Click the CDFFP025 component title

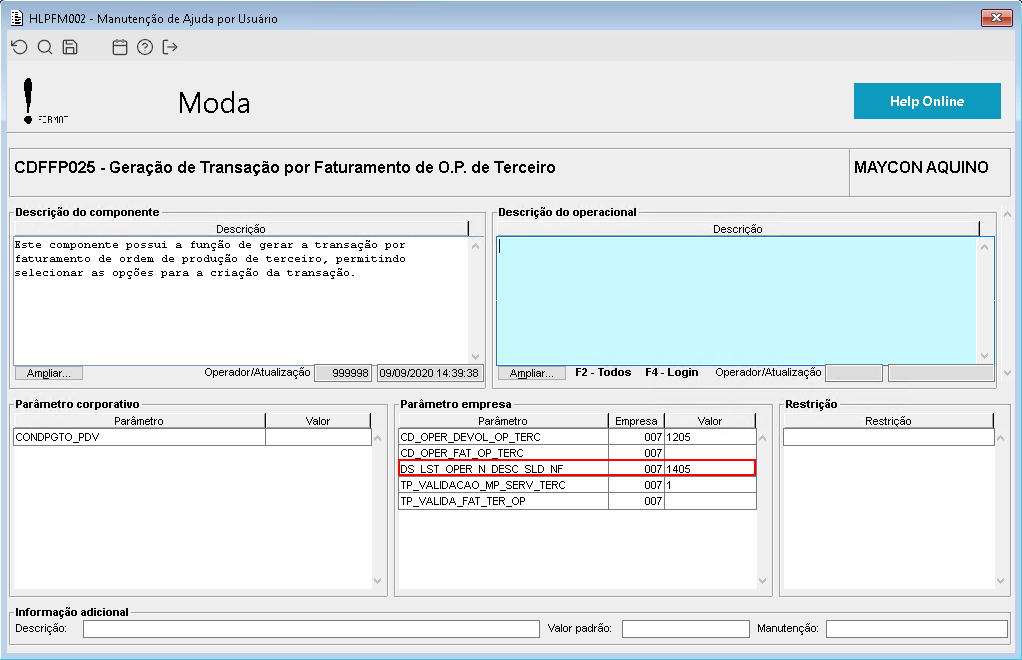[x=285, y=167]
